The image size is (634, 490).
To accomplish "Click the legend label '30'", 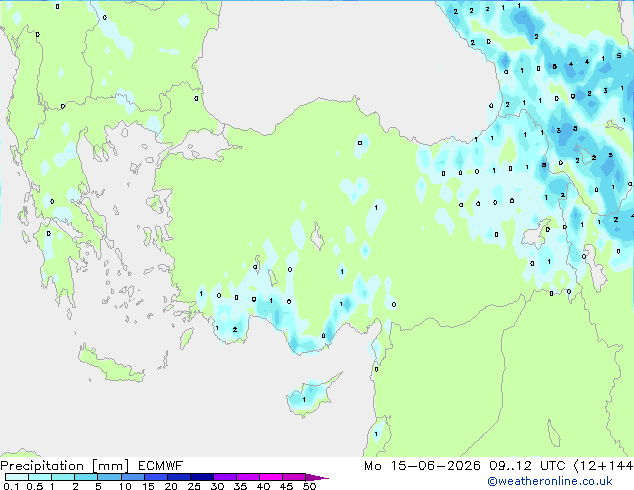I will point(217,486).
